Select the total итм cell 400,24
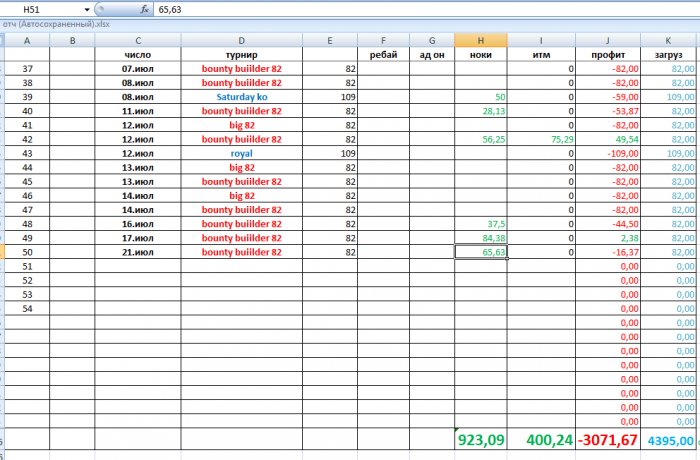 (x=542, y=439)
